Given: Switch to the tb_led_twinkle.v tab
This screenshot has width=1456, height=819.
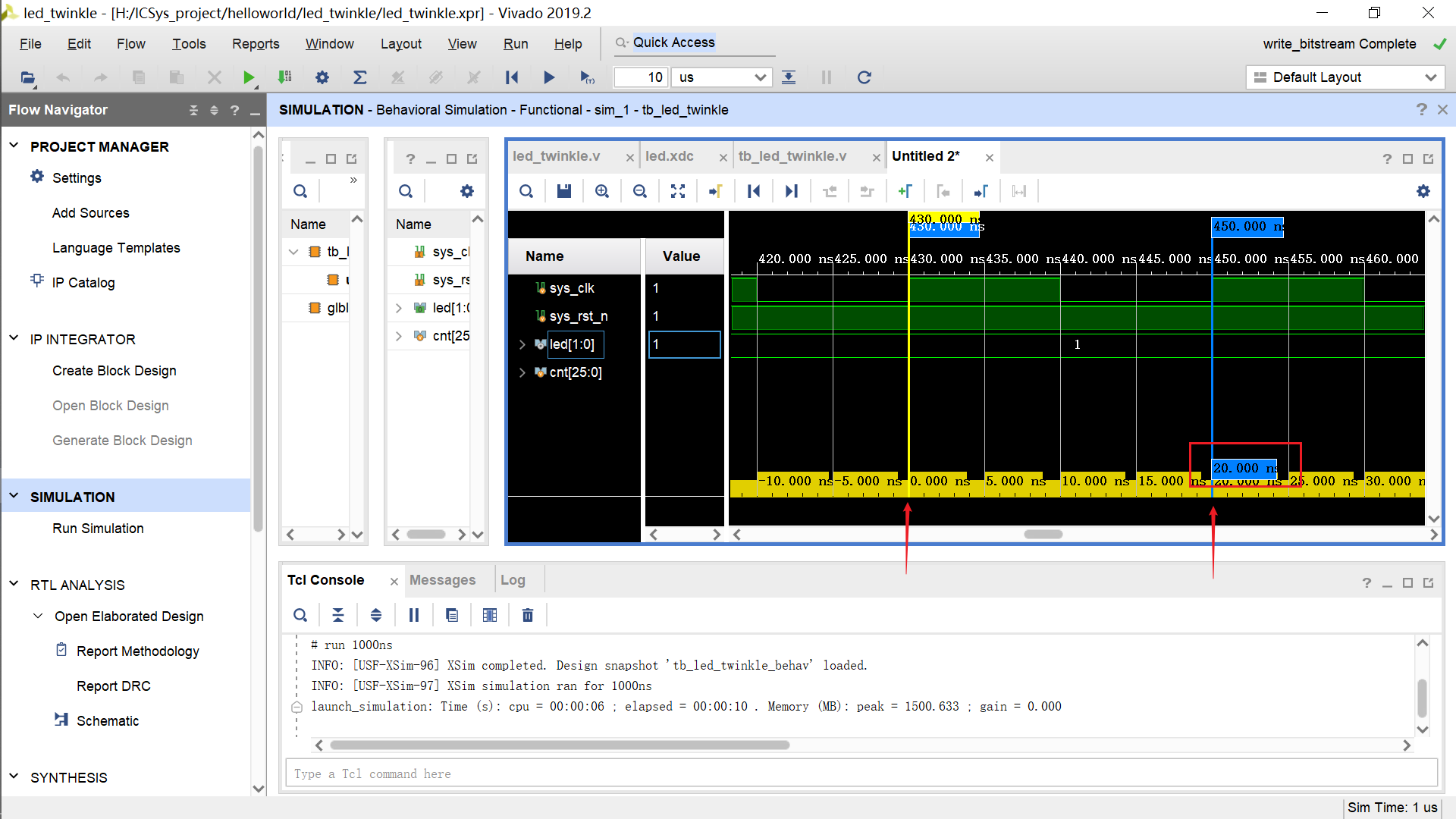Looking at the screenshot, I should click(792, 156).
